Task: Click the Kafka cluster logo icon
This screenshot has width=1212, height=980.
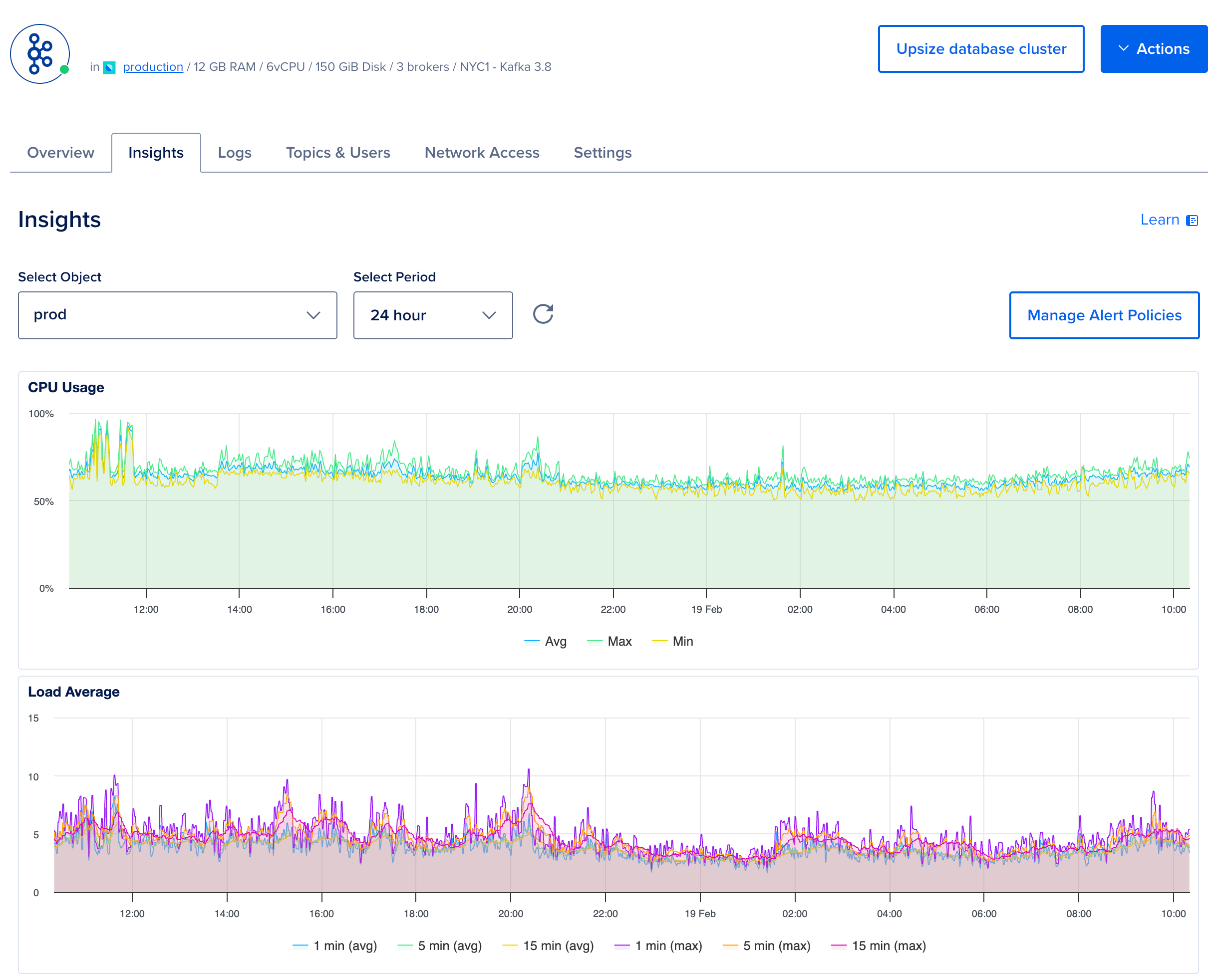Action: pyautogui.click(x=39, y=53)
